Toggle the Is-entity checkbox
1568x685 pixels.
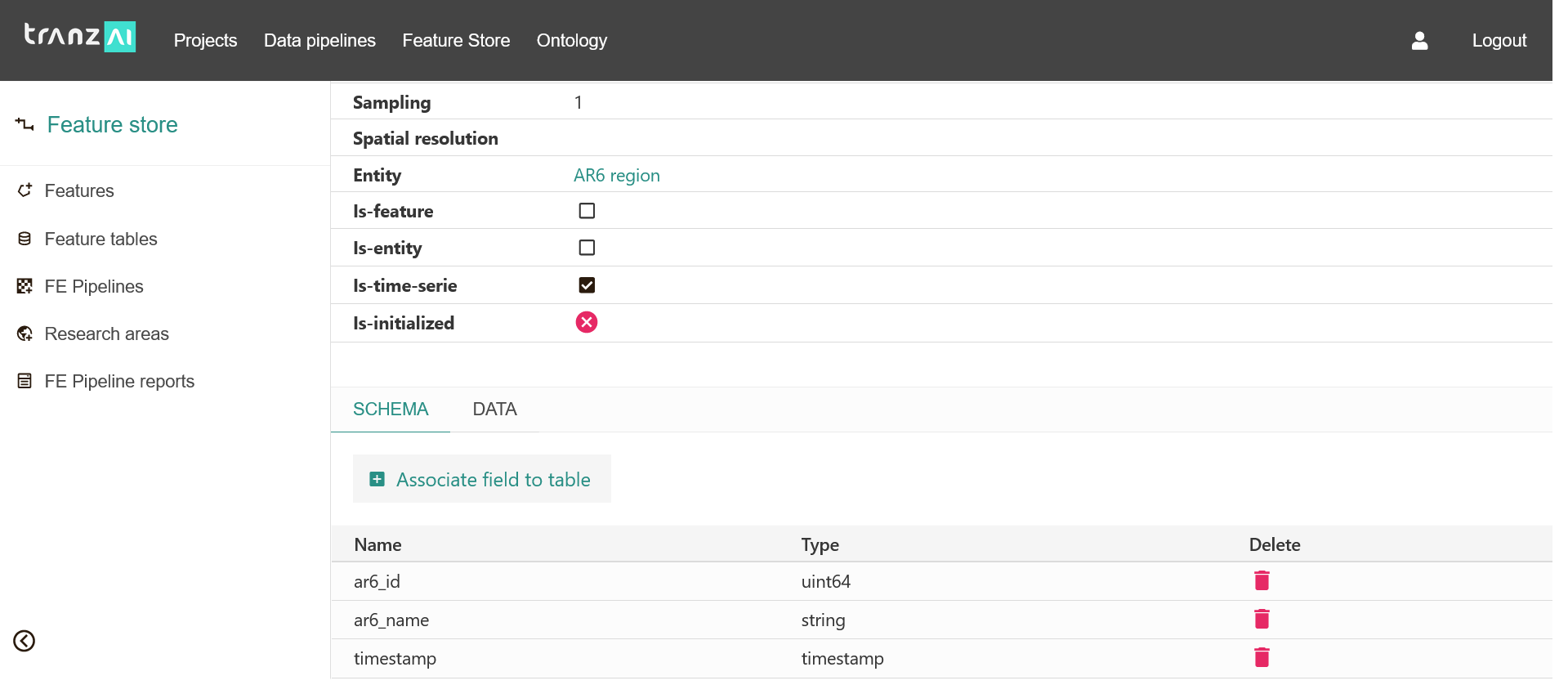tap(587, 248)
